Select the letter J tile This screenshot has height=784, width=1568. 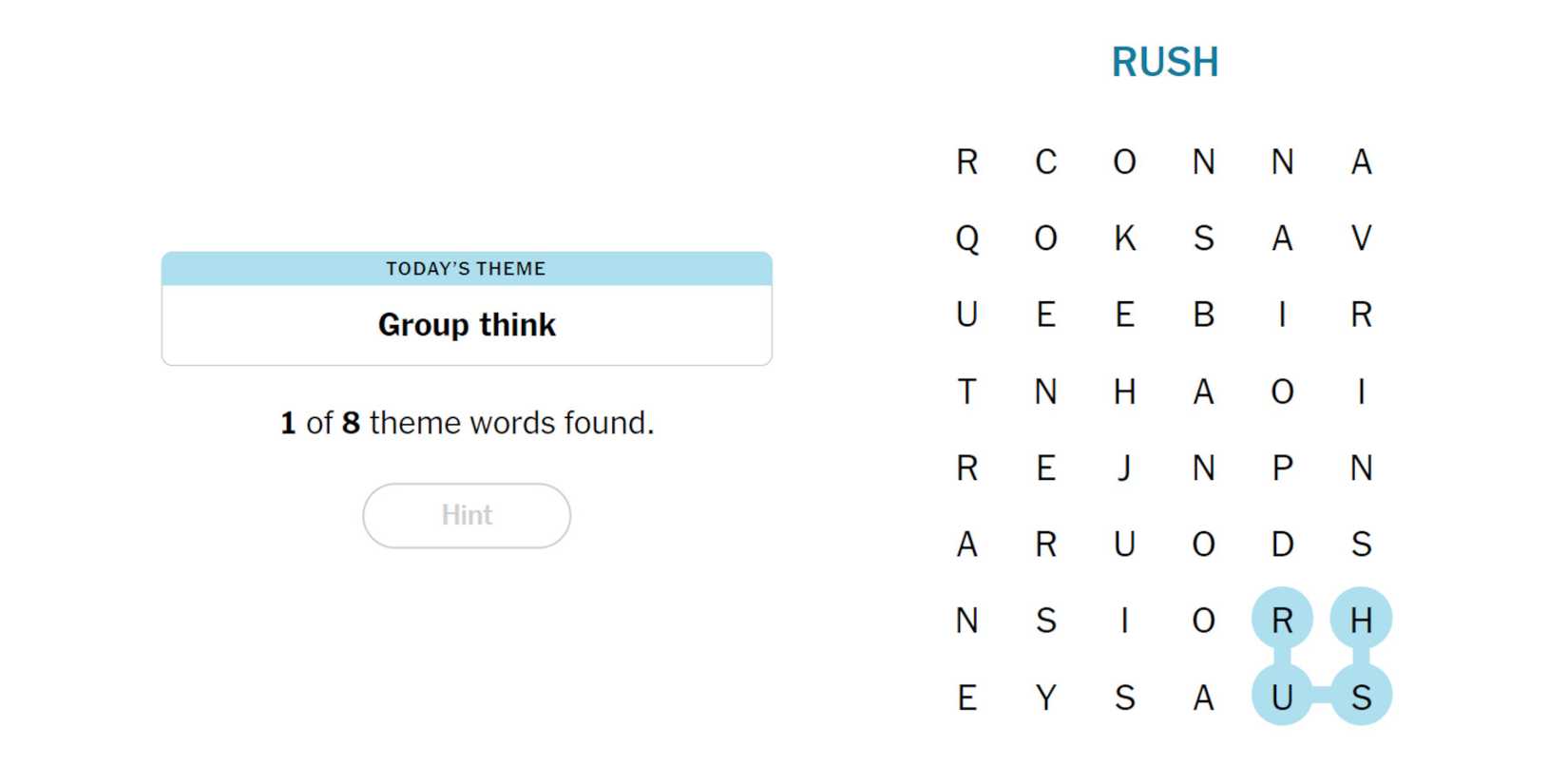point(1124,468)
